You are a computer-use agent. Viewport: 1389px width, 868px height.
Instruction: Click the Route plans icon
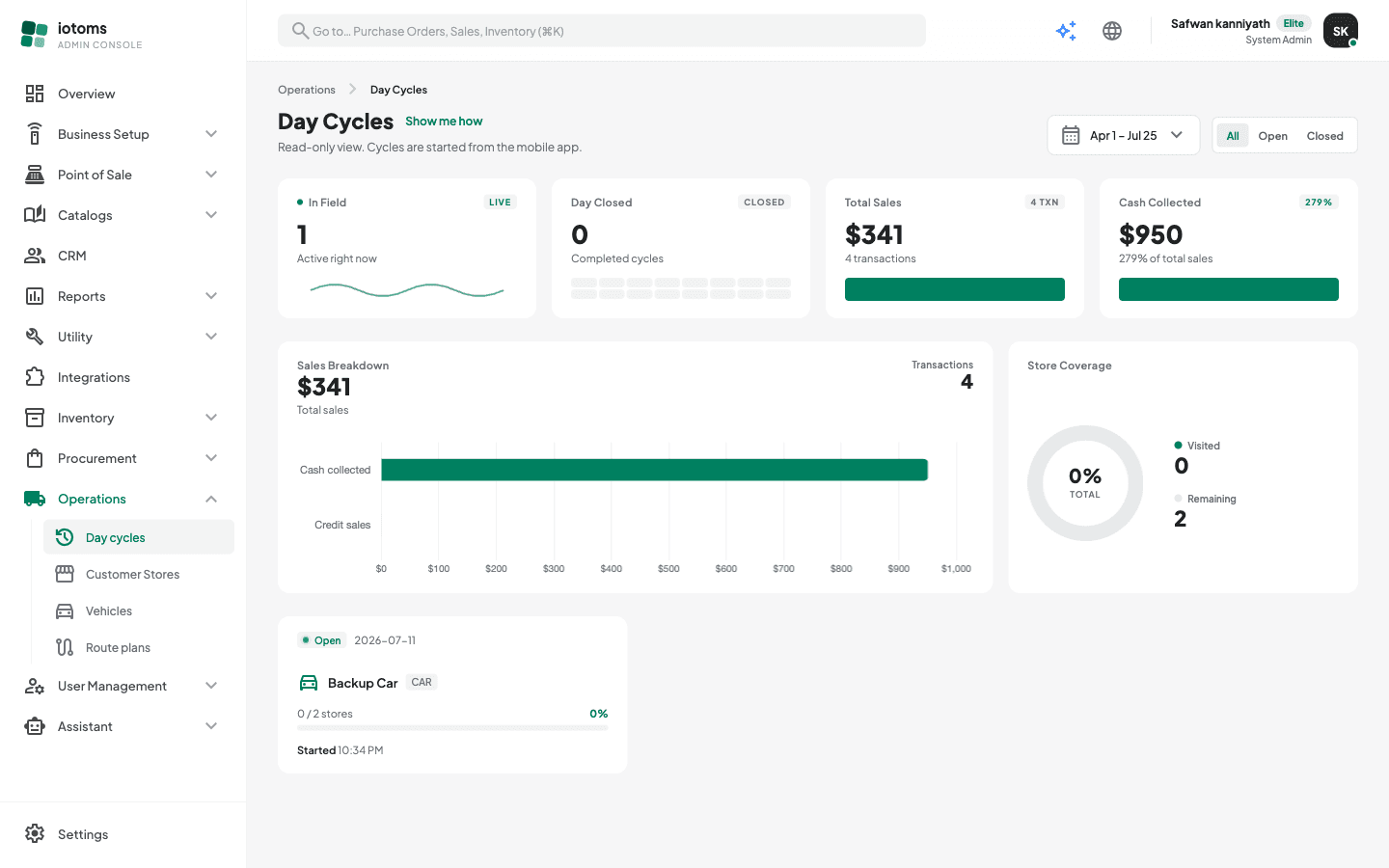tap(65, 647)
